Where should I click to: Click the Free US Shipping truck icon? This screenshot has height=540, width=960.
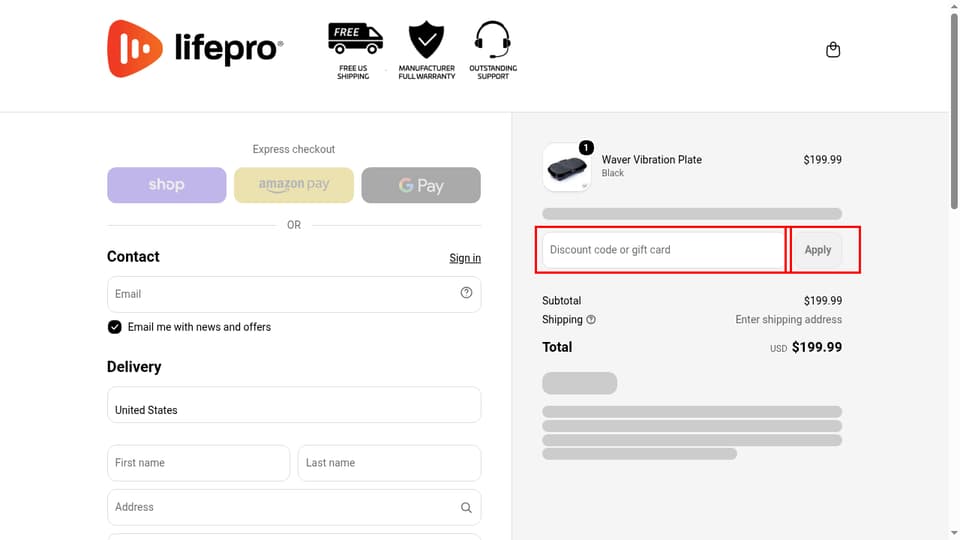[354, 38]
